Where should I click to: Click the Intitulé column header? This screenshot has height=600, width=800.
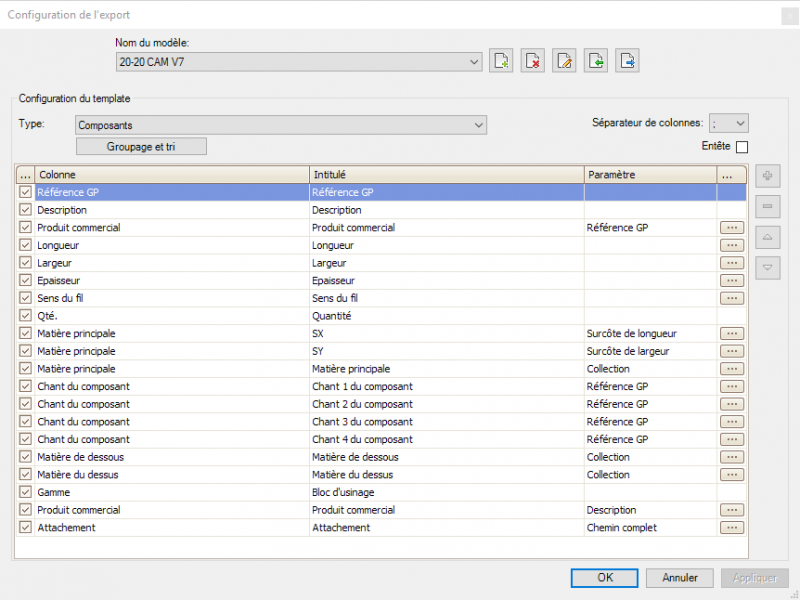pyautogui.click(x=446, y=174)
